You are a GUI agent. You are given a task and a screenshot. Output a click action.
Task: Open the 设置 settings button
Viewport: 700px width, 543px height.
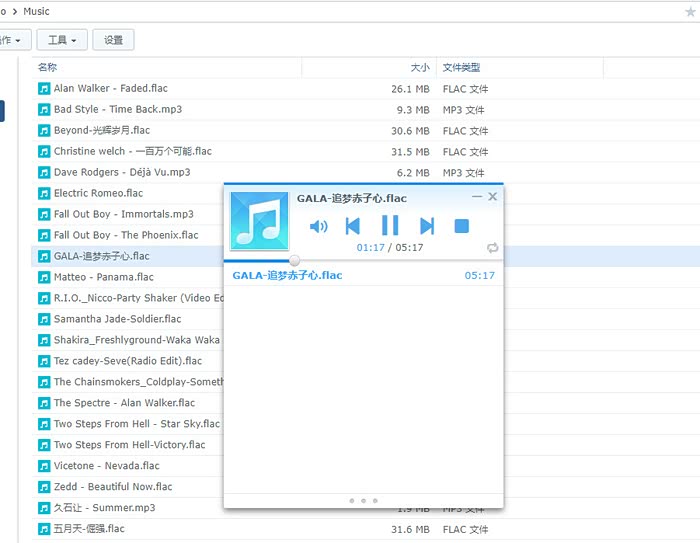[x=113, y=40]
